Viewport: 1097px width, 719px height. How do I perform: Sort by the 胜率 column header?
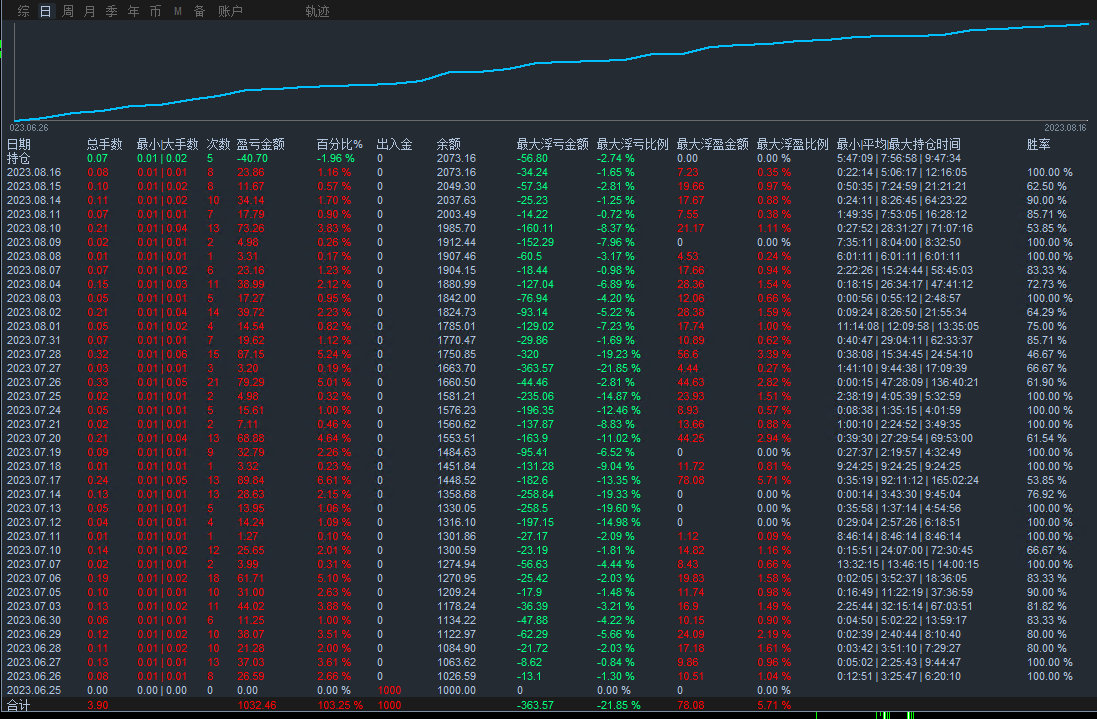point(1038,144)
